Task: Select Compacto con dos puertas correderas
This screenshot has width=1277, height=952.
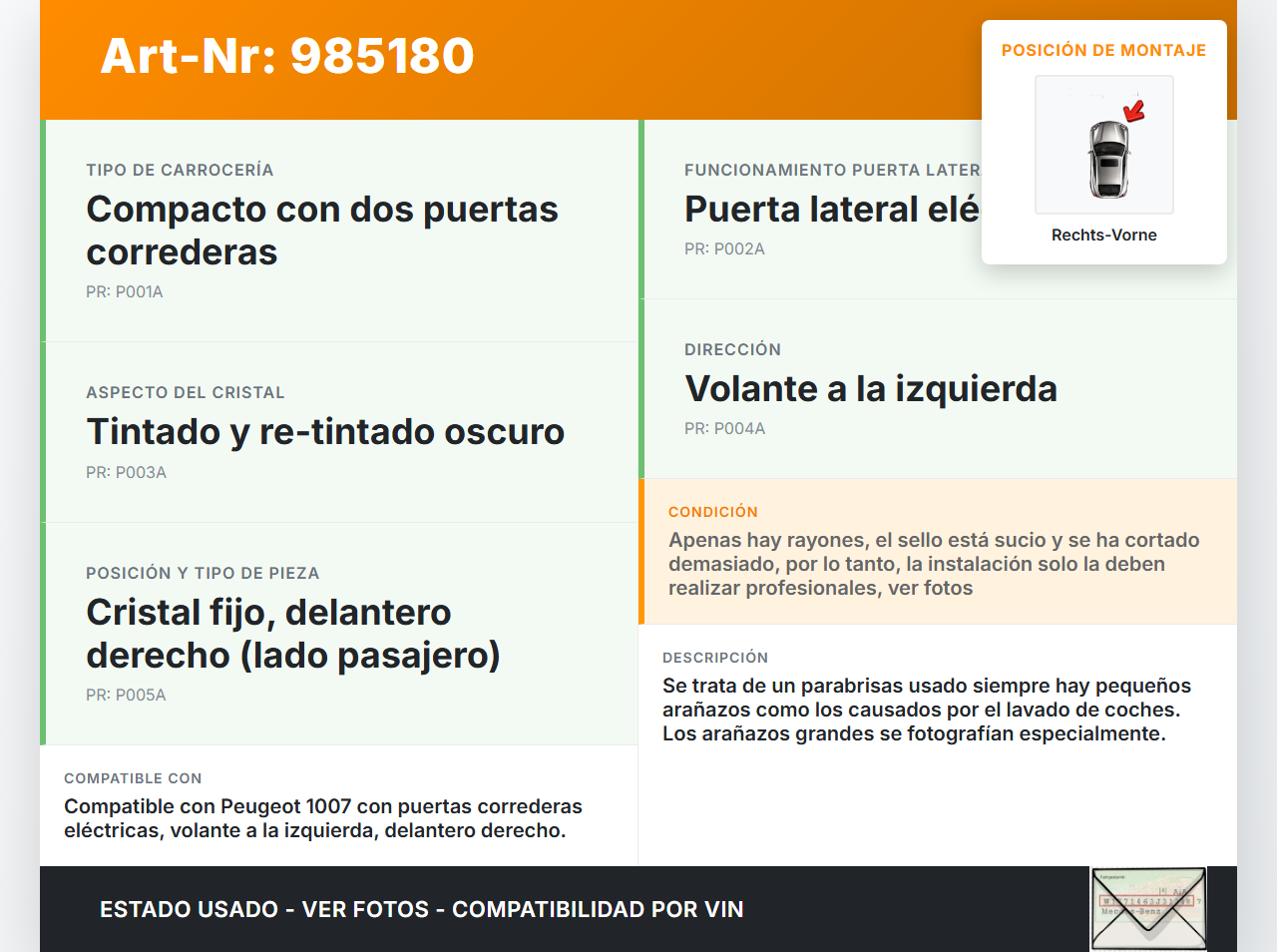Action: point(321,231)
